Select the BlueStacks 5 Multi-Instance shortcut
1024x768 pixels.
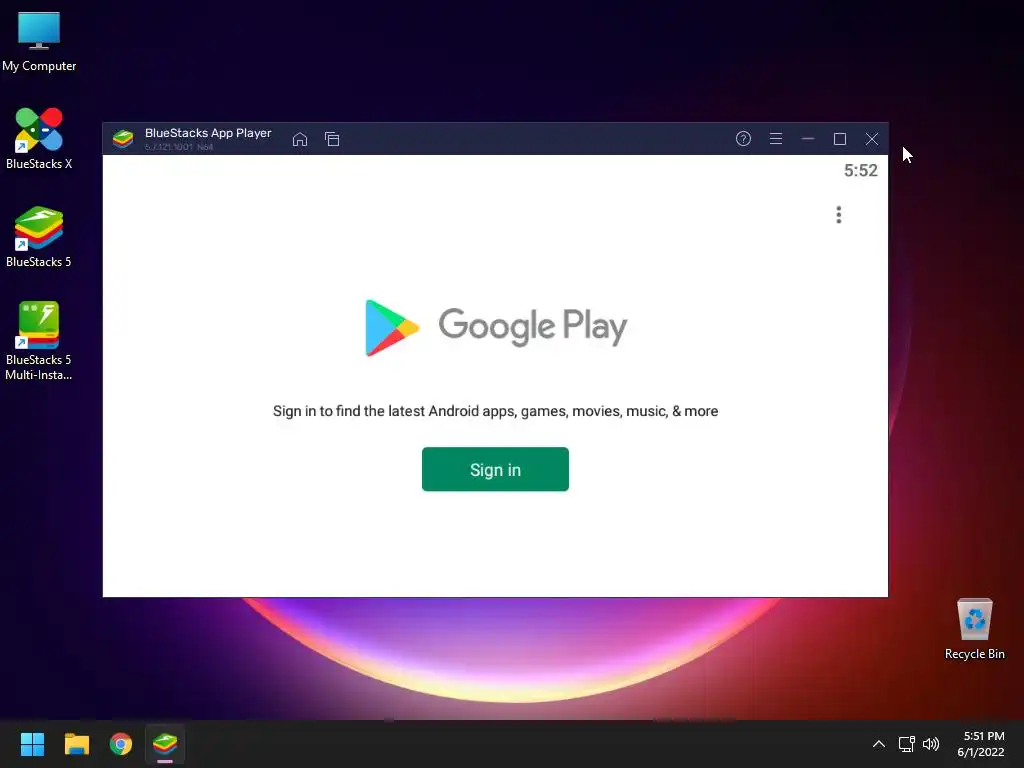[x=39, y=341]
